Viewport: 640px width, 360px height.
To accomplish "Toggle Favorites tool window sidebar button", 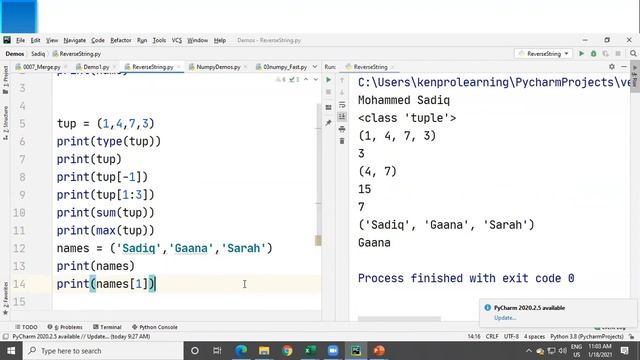I will coord(5,298).
